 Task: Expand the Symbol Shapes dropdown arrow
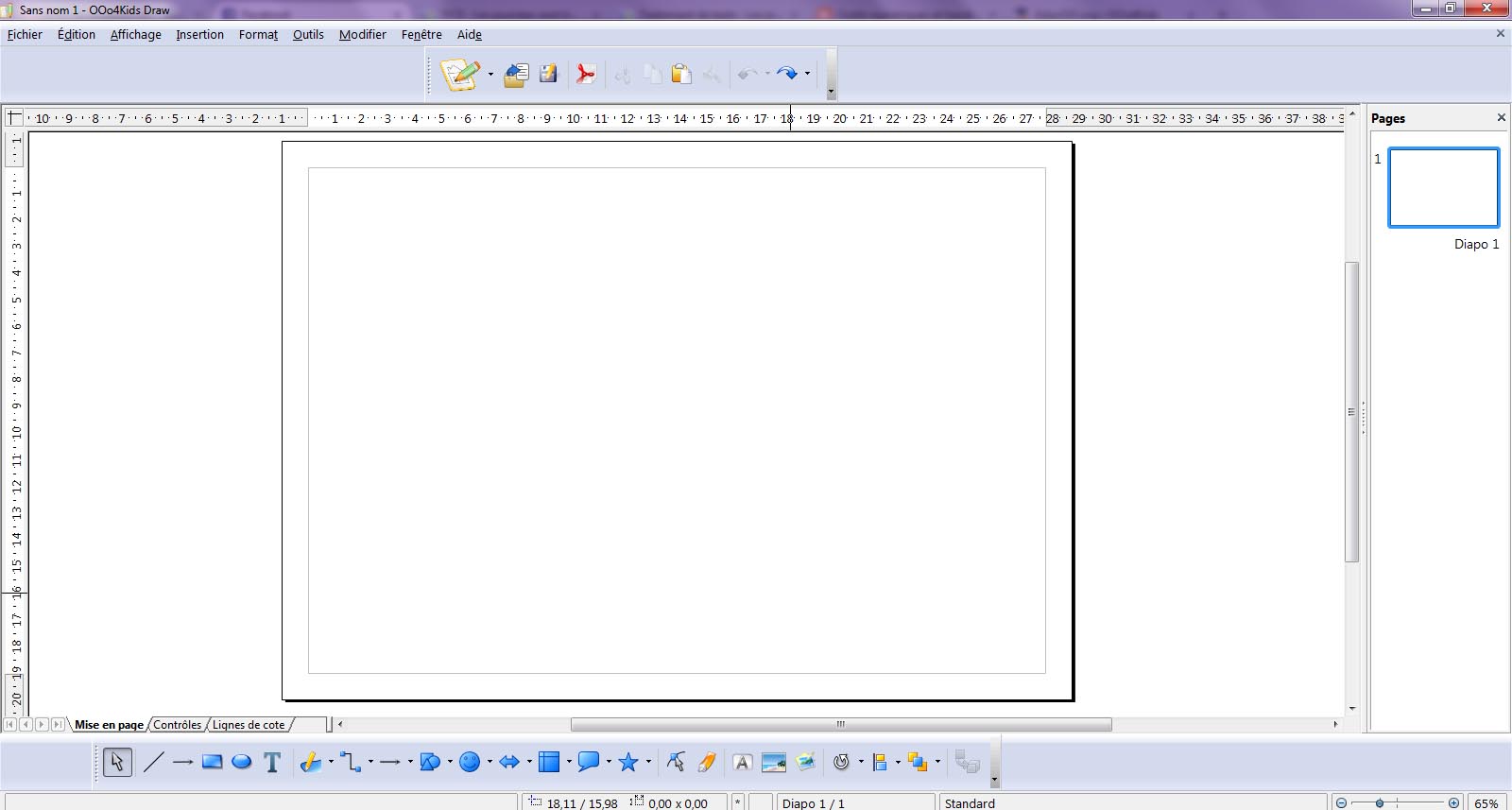coord(490,762)
